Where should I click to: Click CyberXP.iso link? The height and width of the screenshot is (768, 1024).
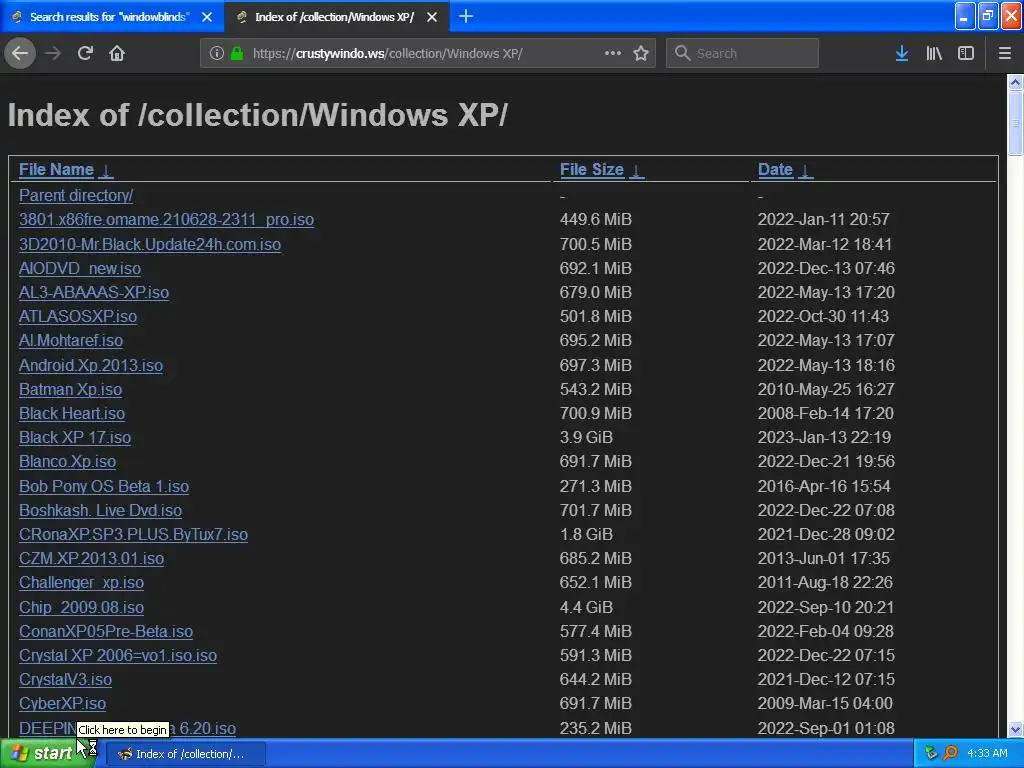[x=62, y=704]
